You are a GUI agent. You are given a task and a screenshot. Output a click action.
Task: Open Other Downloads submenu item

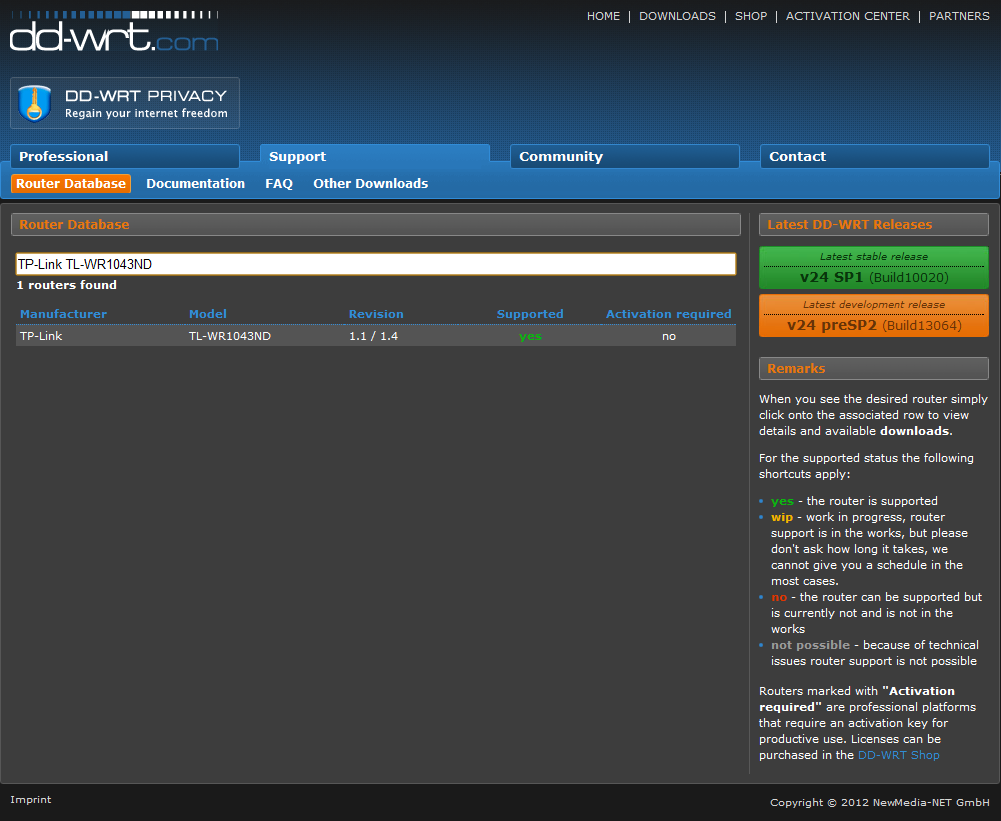[x=370, y=184]
